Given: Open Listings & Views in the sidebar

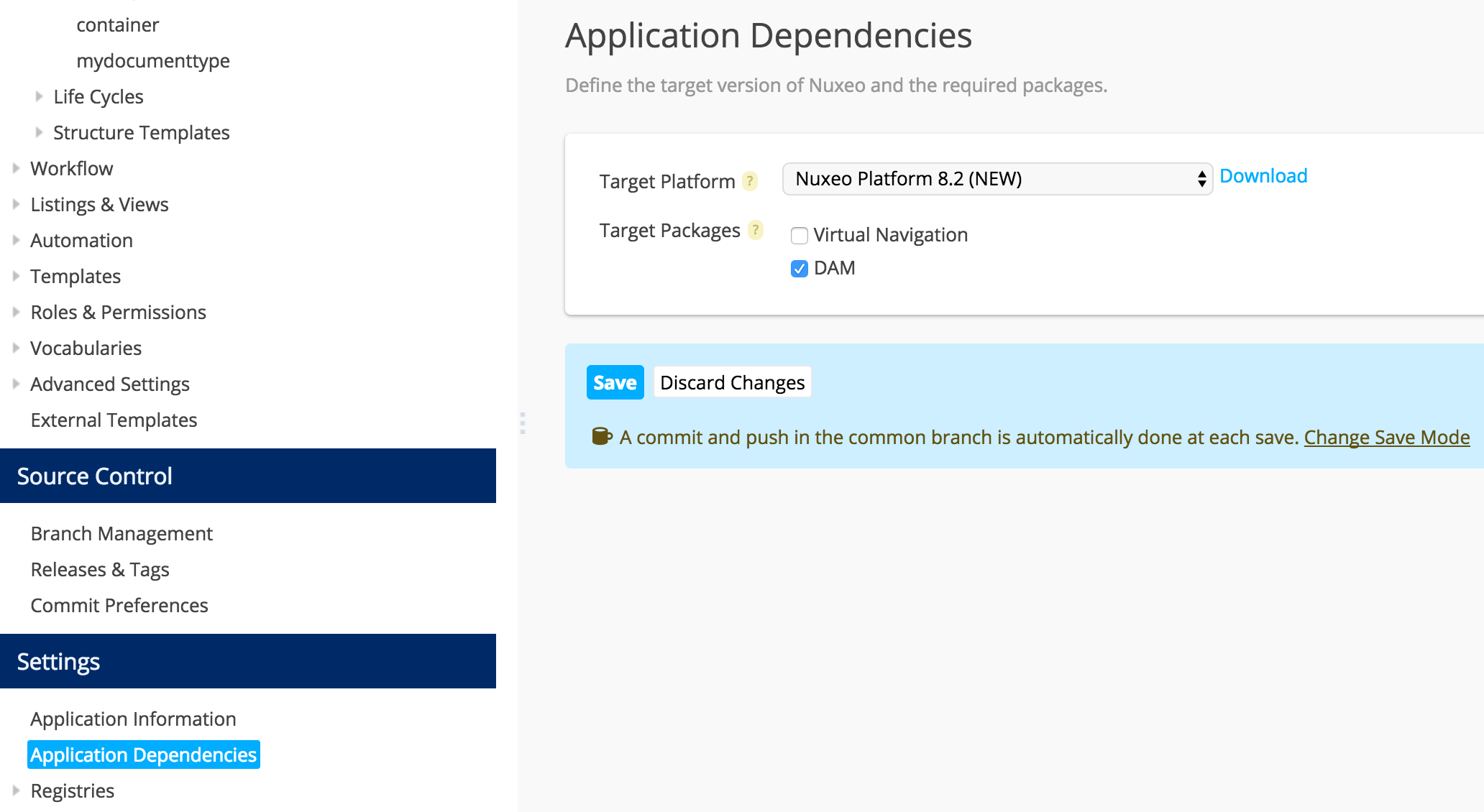Looking at the screenshot, I should pyautogui.click(x=99, y=205).
